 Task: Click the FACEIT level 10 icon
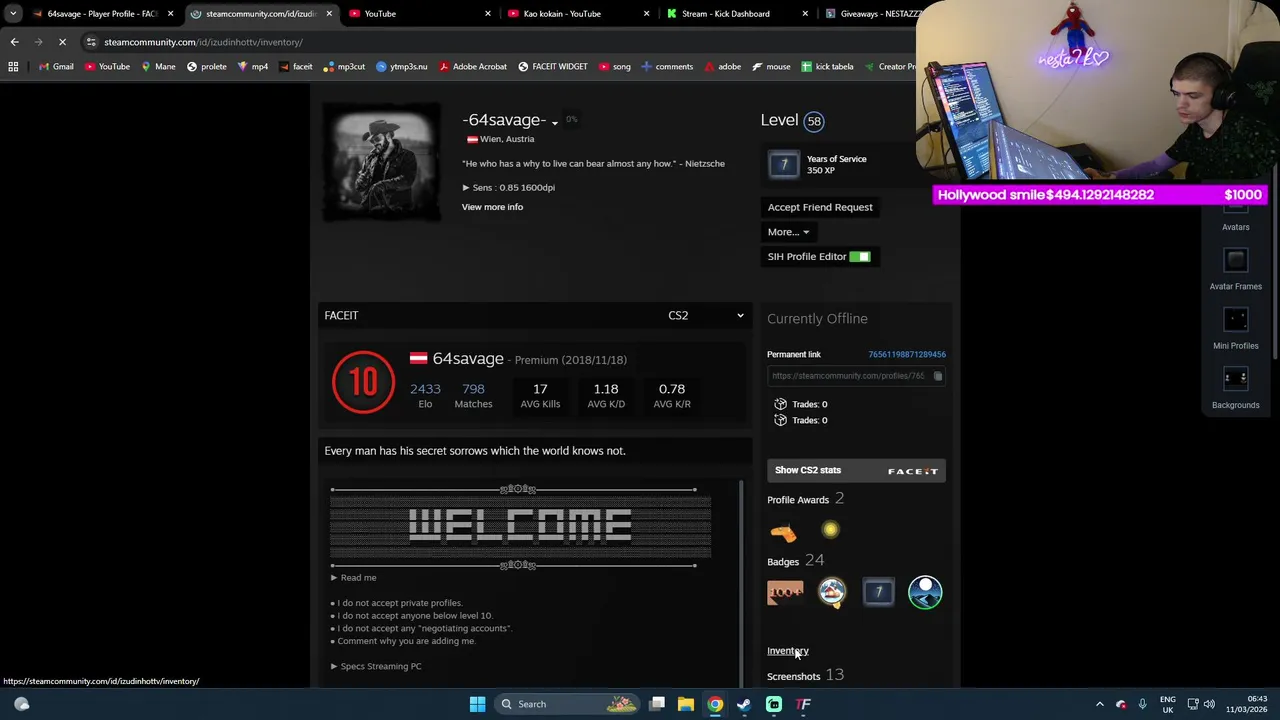tap(363, 382)
